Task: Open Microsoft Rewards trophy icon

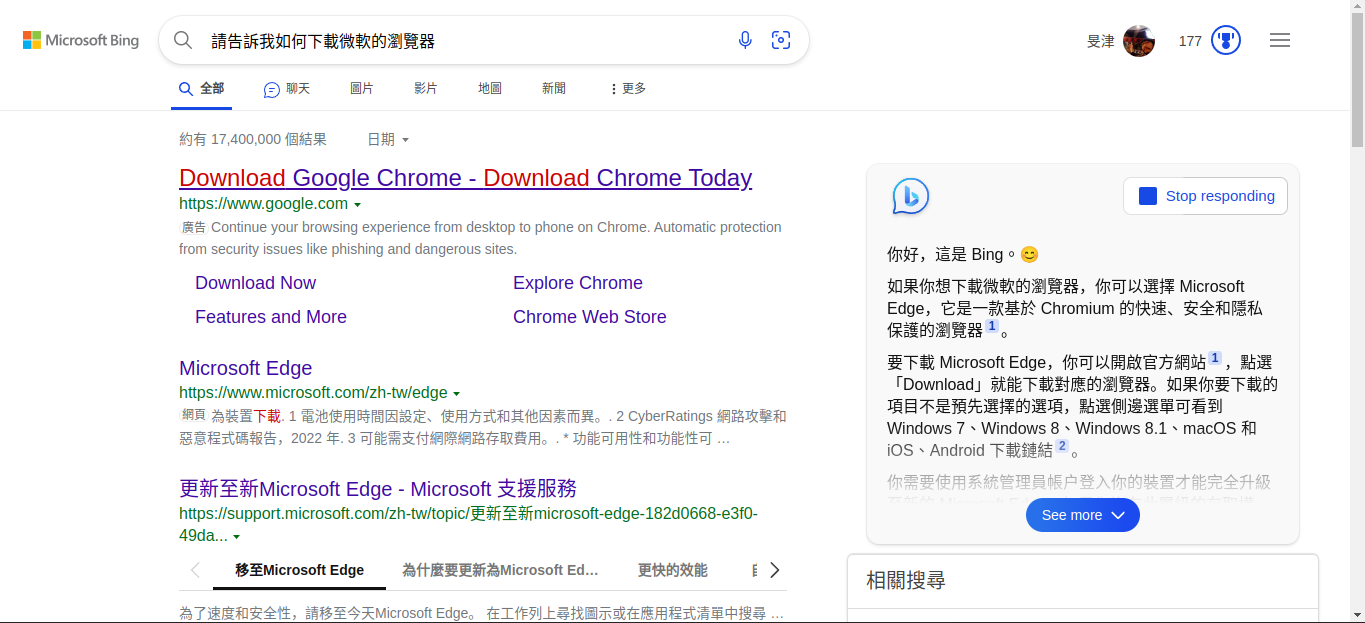Action: point(1225,41)
